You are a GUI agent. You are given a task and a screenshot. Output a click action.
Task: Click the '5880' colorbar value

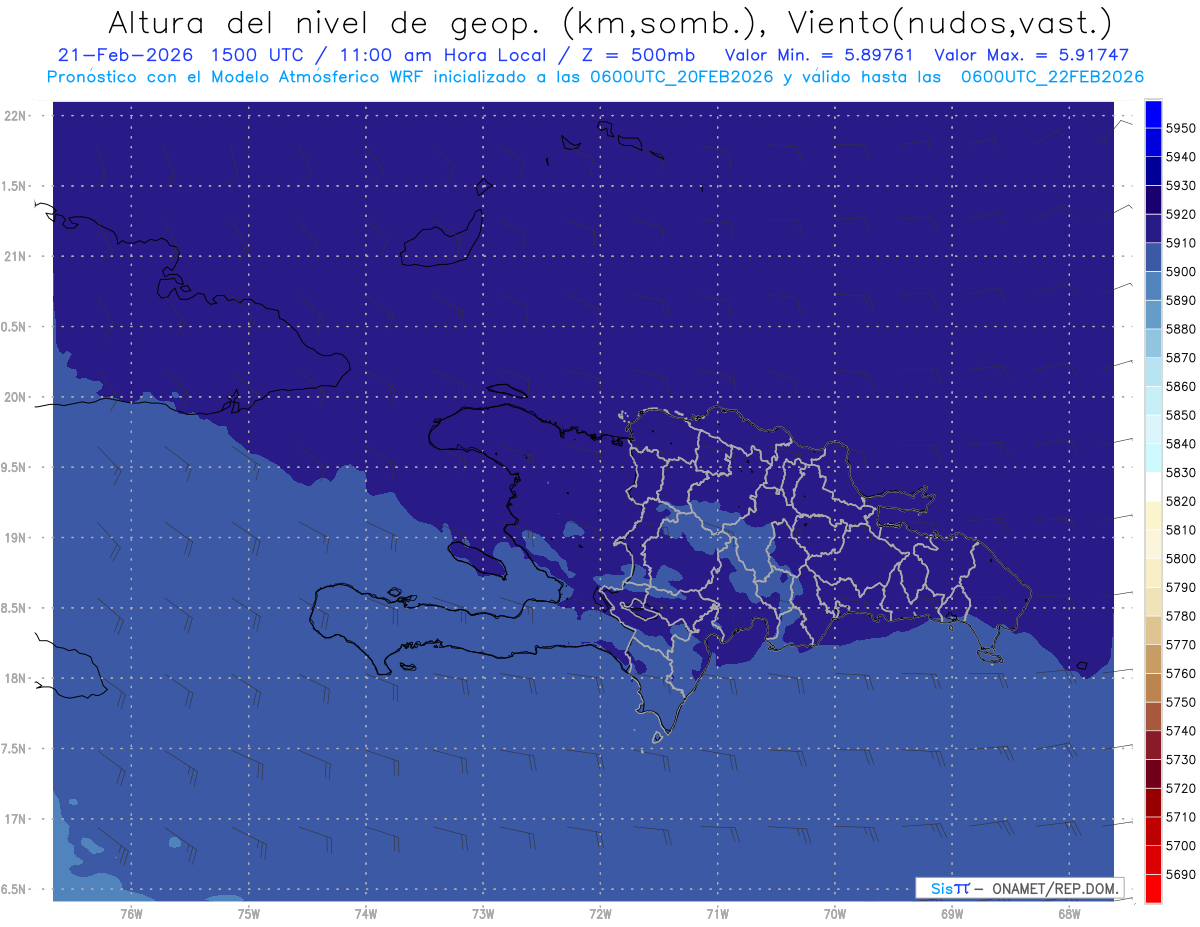(1181, 329)
